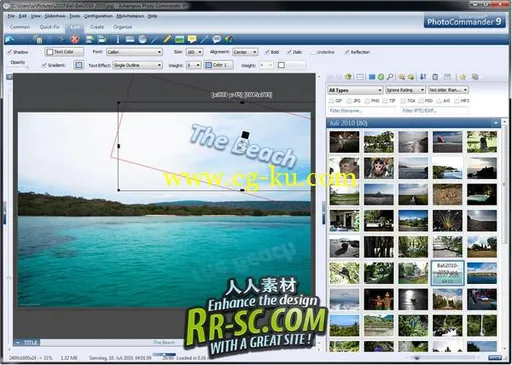Check the JPG file type filter
This screenshot has height=365, width=512.
(349, 101)
